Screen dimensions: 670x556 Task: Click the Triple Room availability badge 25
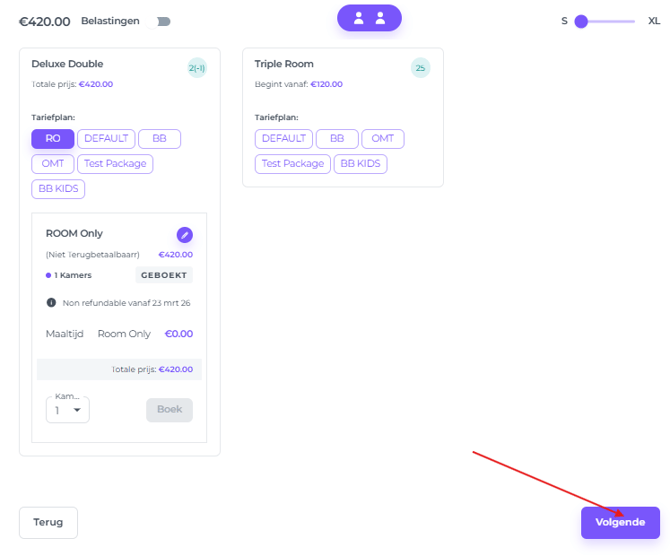pos(420,68)
